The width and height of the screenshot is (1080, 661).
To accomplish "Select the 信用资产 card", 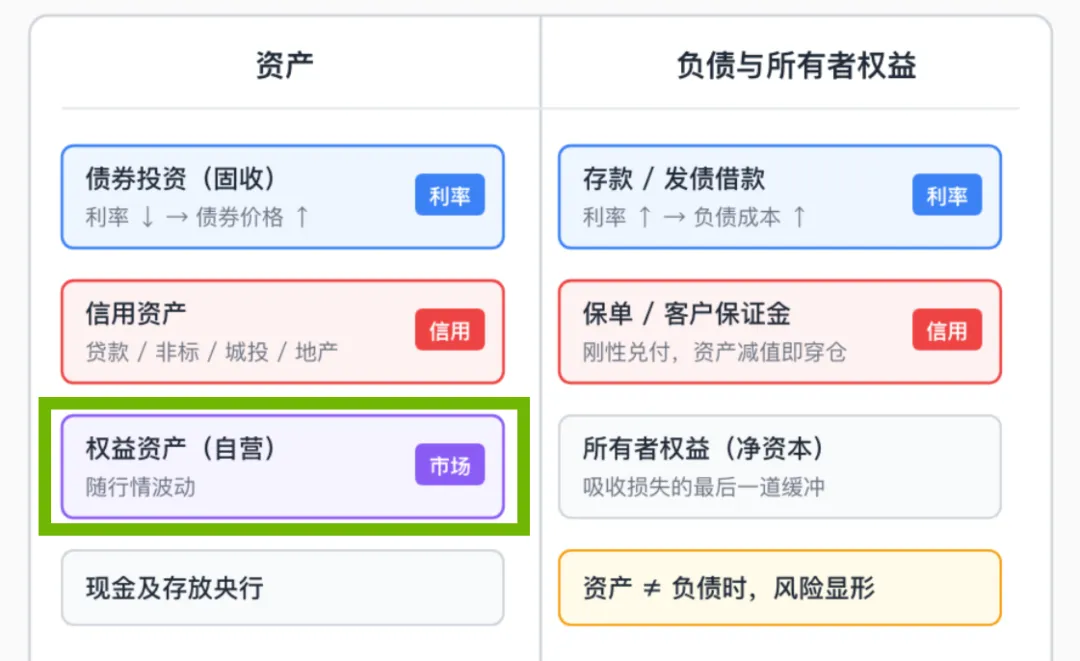I will (x=282, y=331).
